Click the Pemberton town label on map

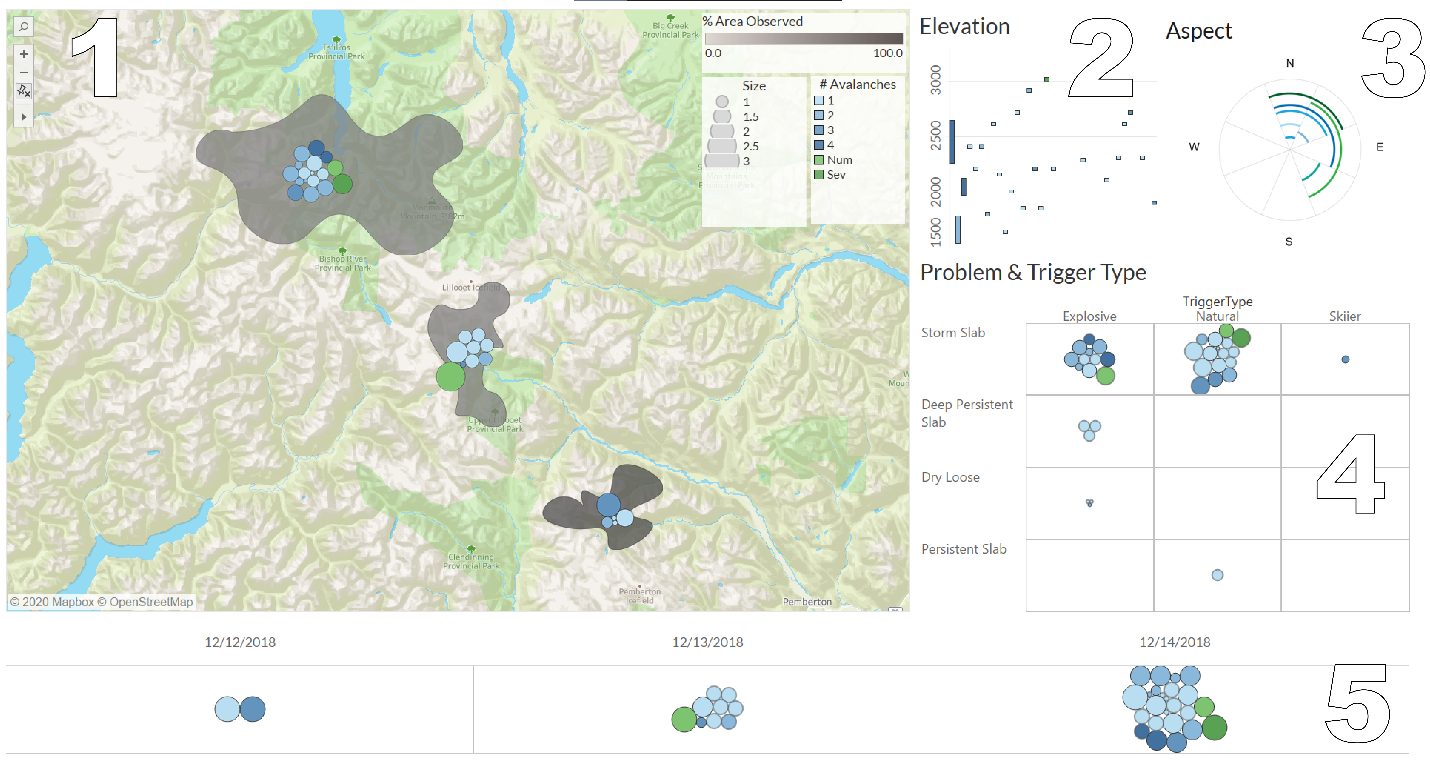coord(806,602)
